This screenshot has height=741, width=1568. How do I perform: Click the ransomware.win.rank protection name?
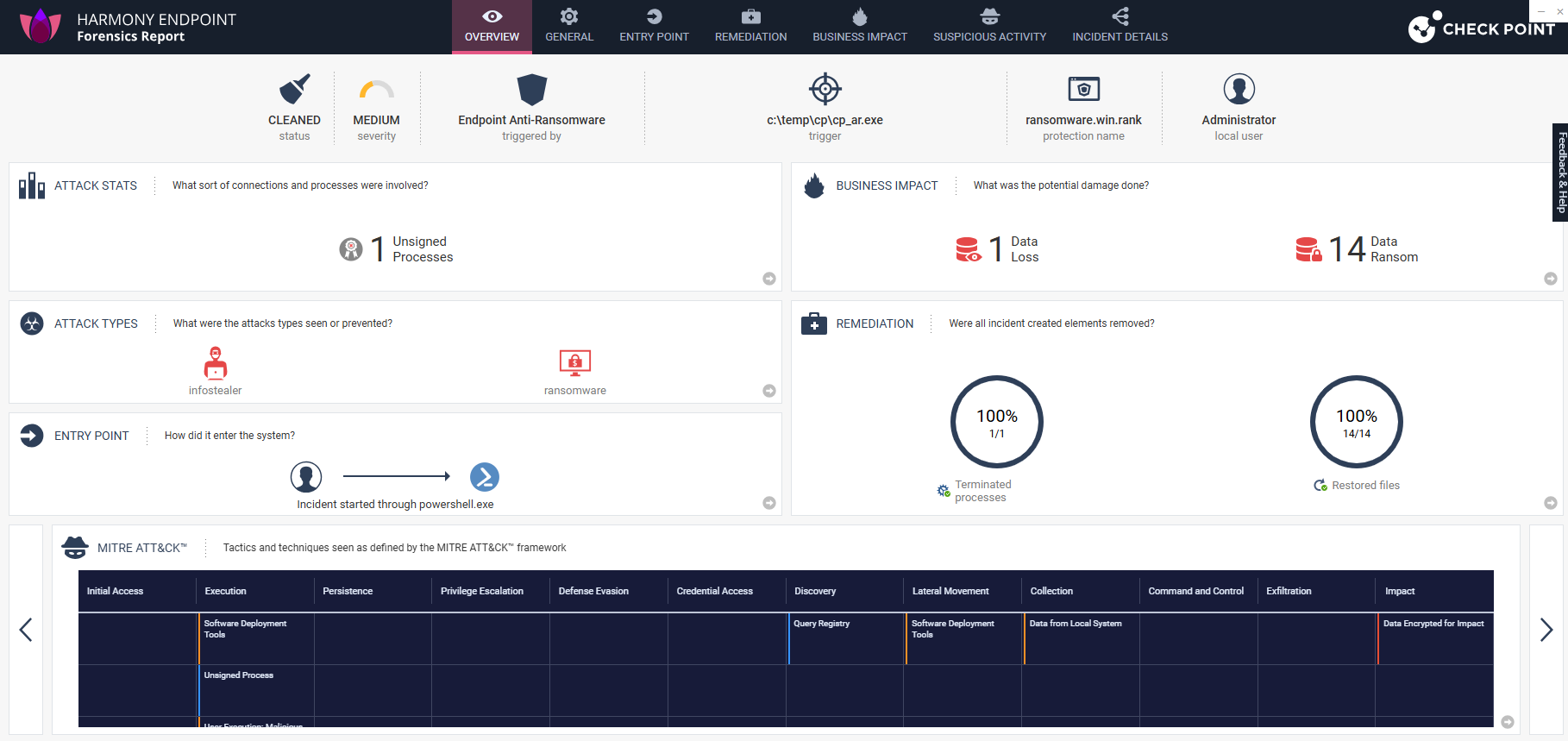point(1083,120)
